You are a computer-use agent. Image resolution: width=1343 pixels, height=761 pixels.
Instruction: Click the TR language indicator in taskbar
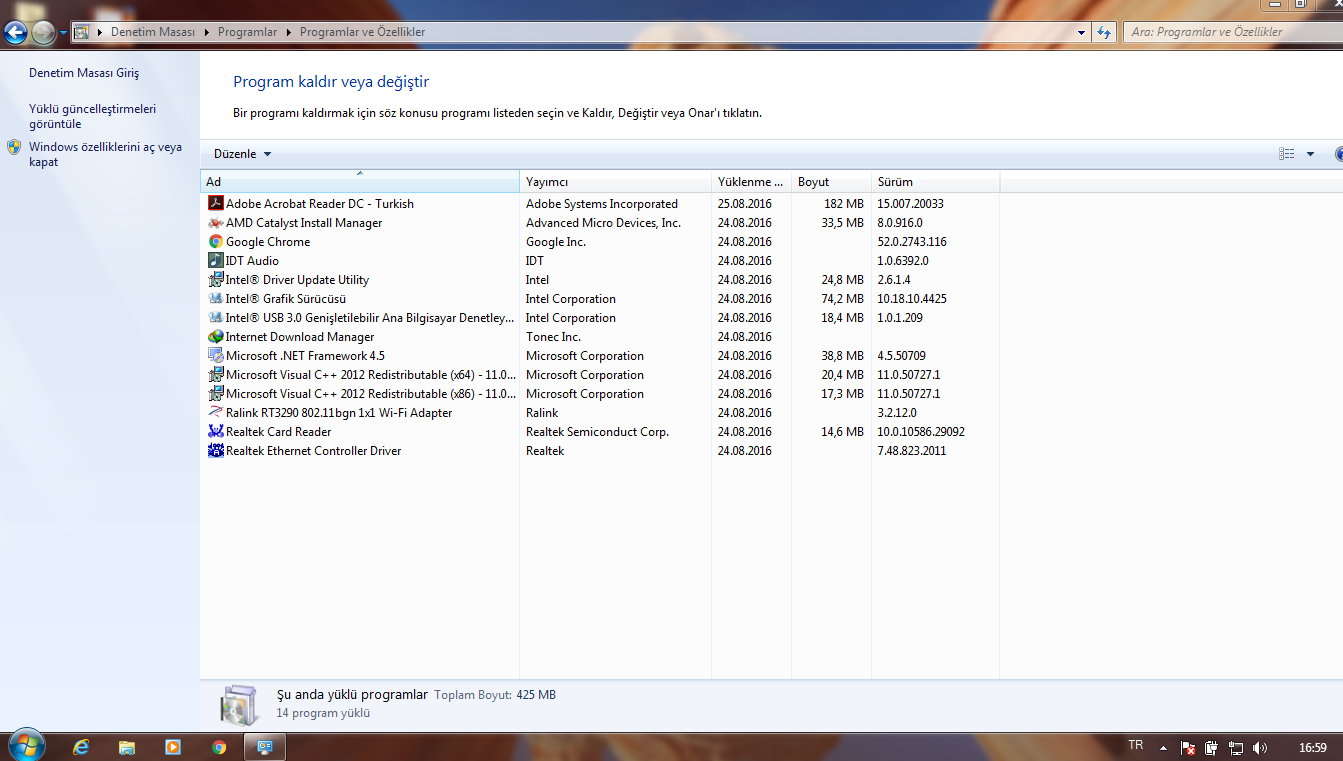(1135, 745)
